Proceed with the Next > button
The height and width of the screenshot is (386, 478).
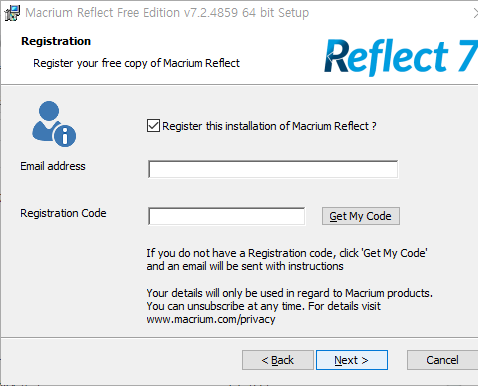tap(352, 360)
